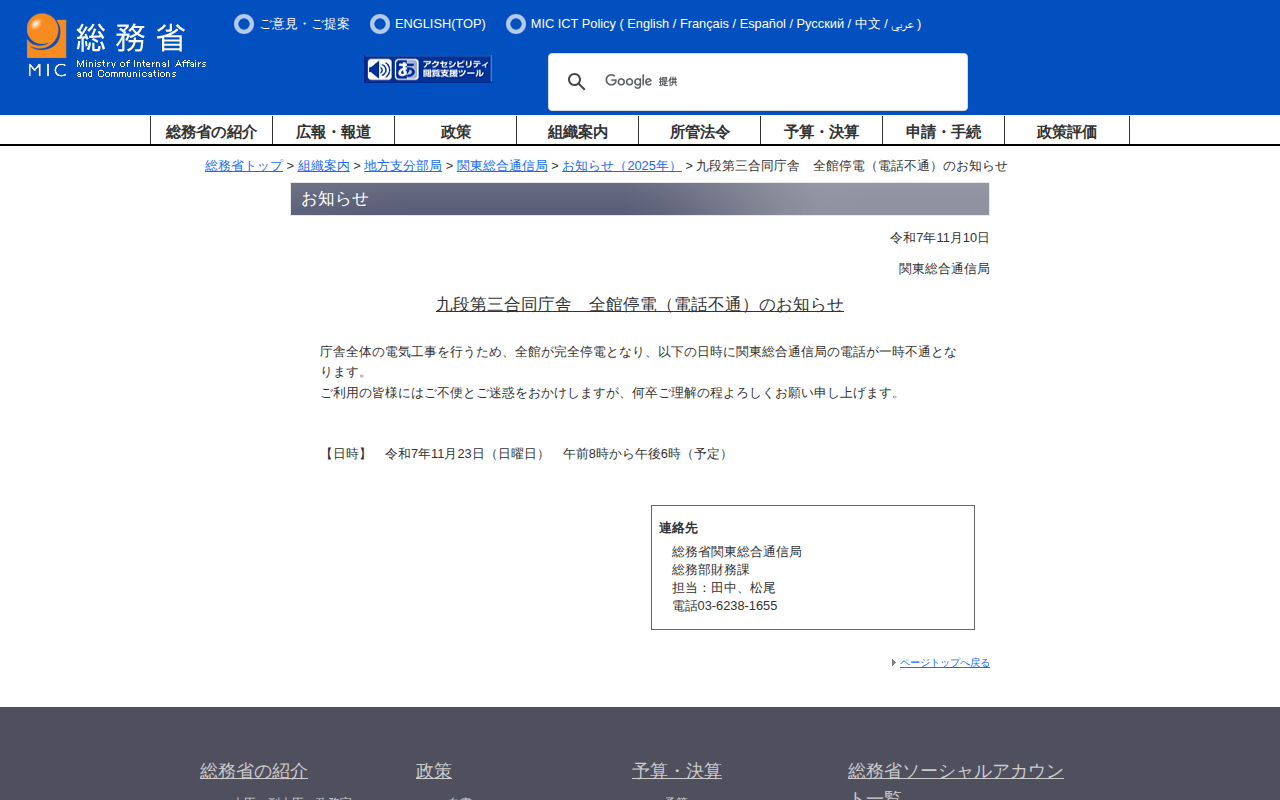
Task: Click the circle icon beside ご意見・ご提案
Action: [x=244, y=24]
